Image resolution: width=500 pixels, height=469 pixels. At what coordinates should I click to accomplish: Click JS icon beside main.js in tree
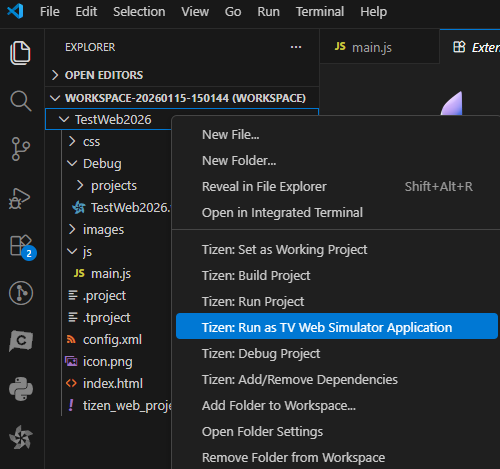[79, 273]
